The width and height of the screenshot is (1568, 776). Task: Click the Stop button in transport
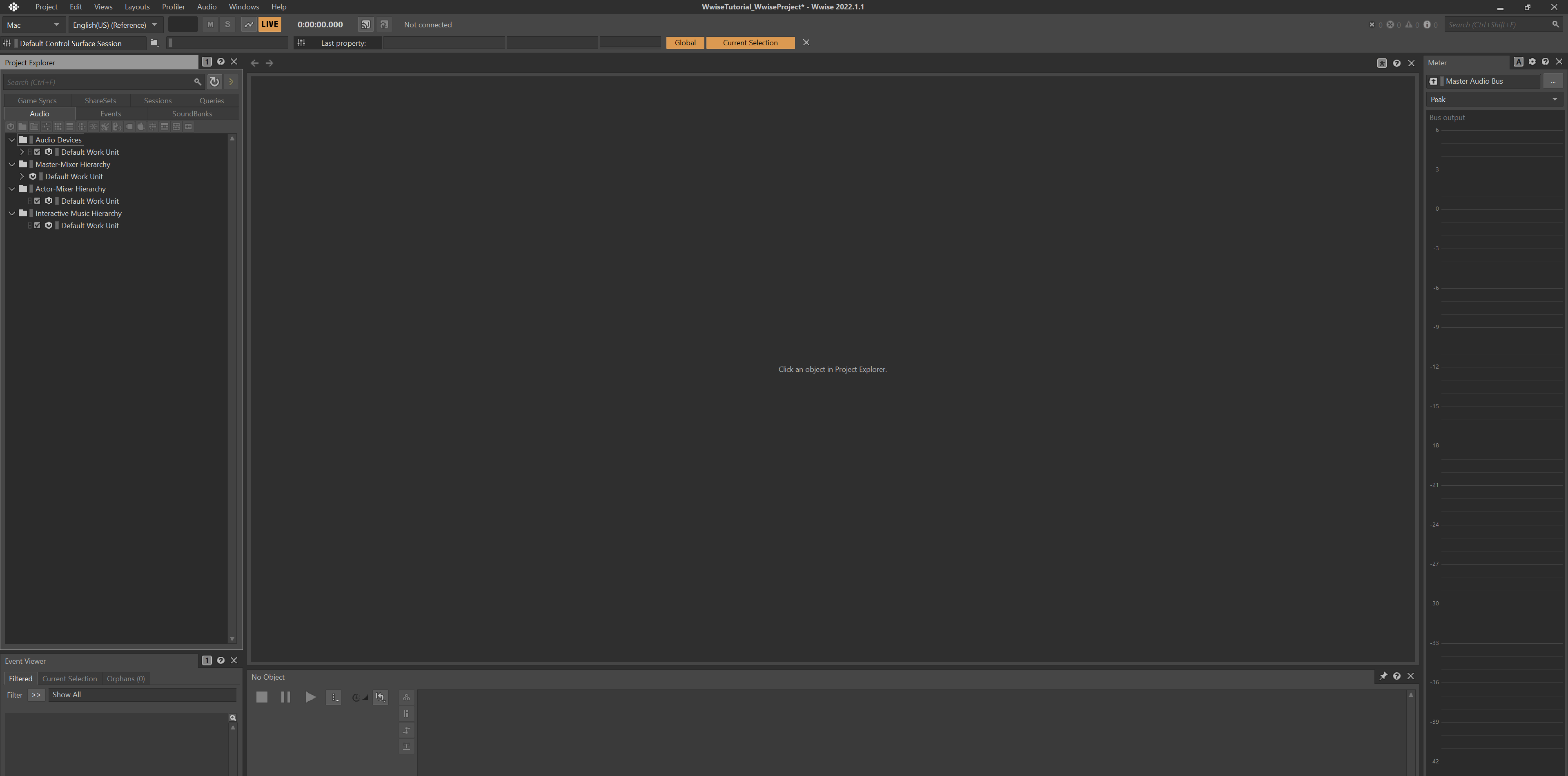coord(262,697)
